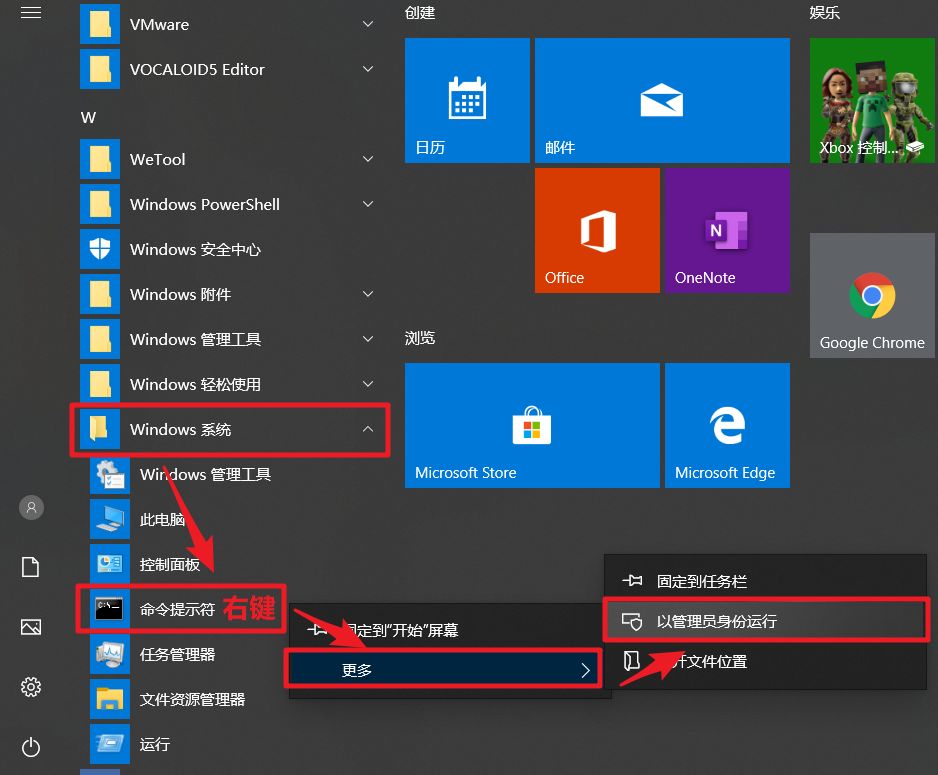This screenshot has width=938, height=775.
Task: Click the Windows 轻松使用 folder icon
Action: [x=100, y=384]
